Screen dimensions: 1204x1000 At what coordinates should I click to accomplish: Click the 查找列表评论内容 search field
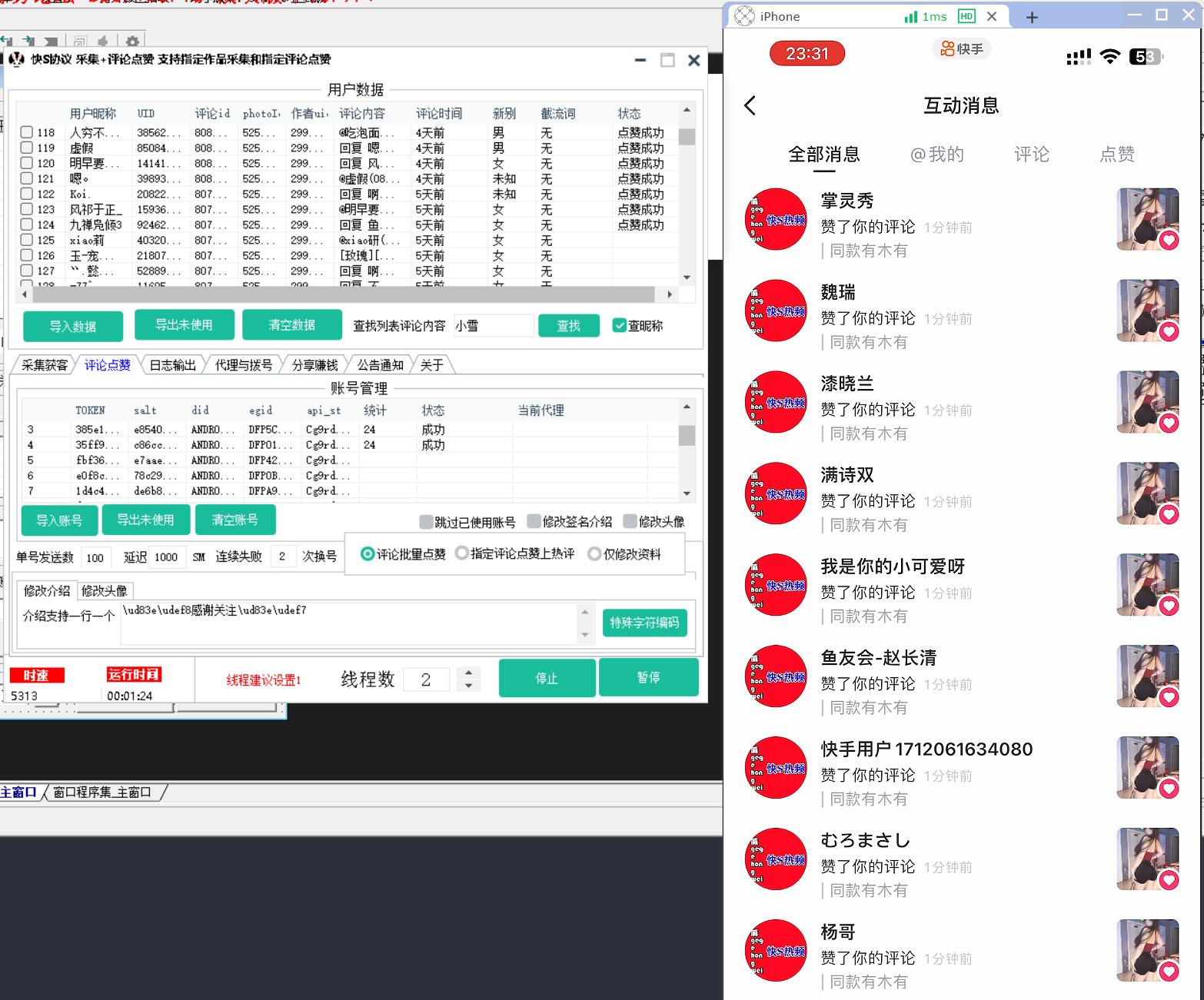[x=492, y=326]
